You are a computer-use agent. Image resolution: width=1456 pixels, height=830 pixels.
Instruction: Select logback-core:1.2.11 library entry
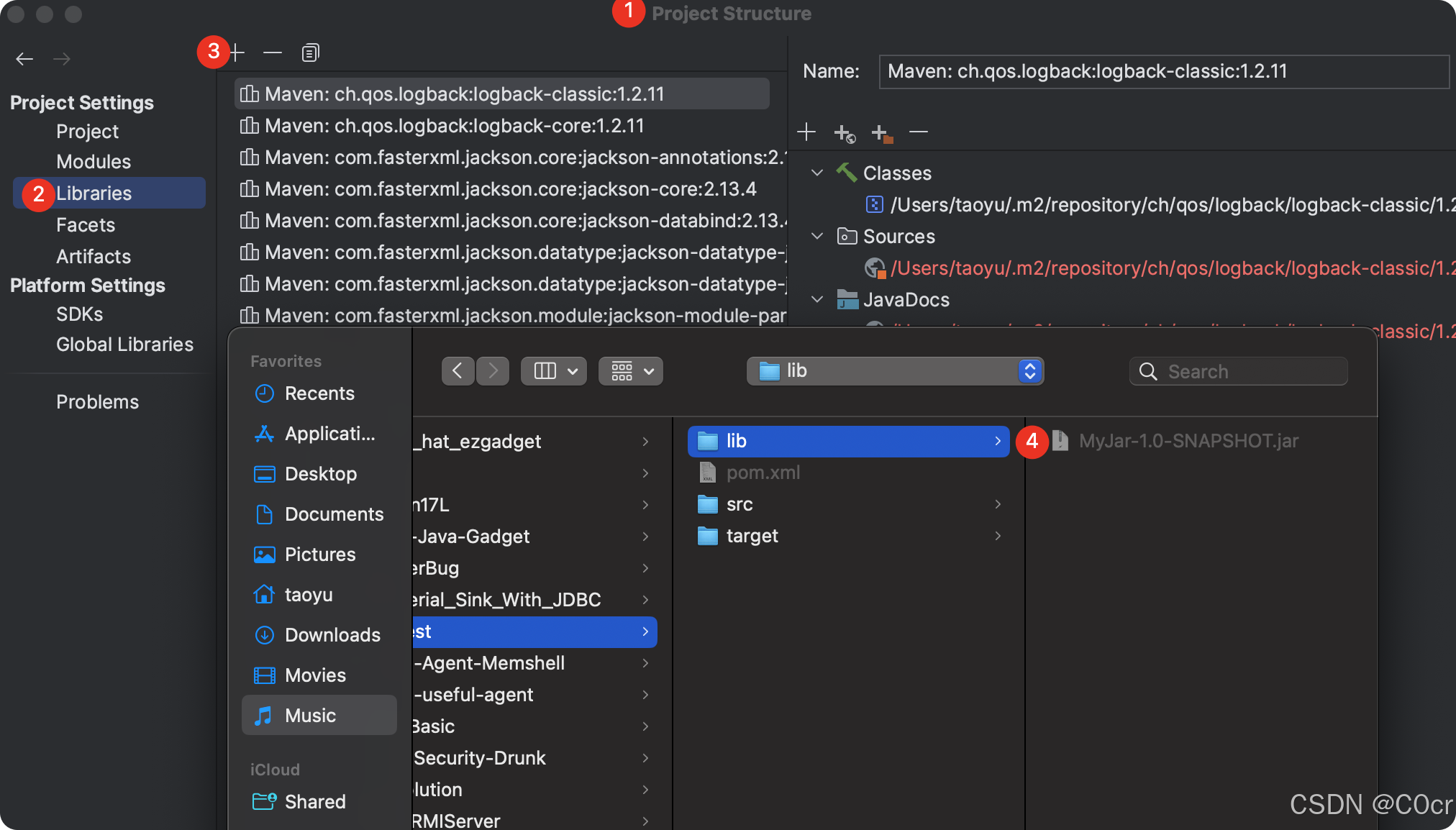[x=453, y=126]
